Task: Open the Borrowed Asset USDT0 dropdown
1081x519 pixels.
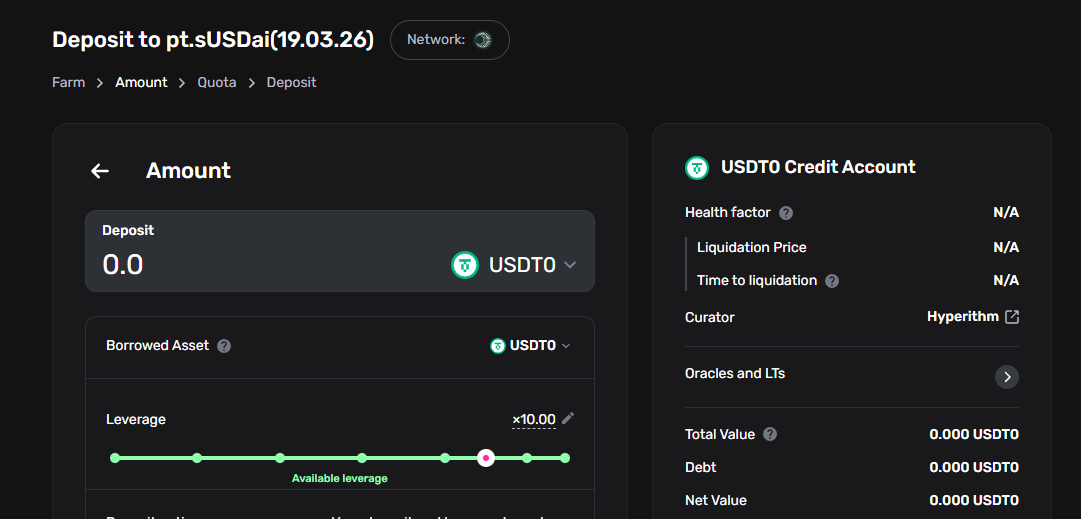Action: click(531, 346)
